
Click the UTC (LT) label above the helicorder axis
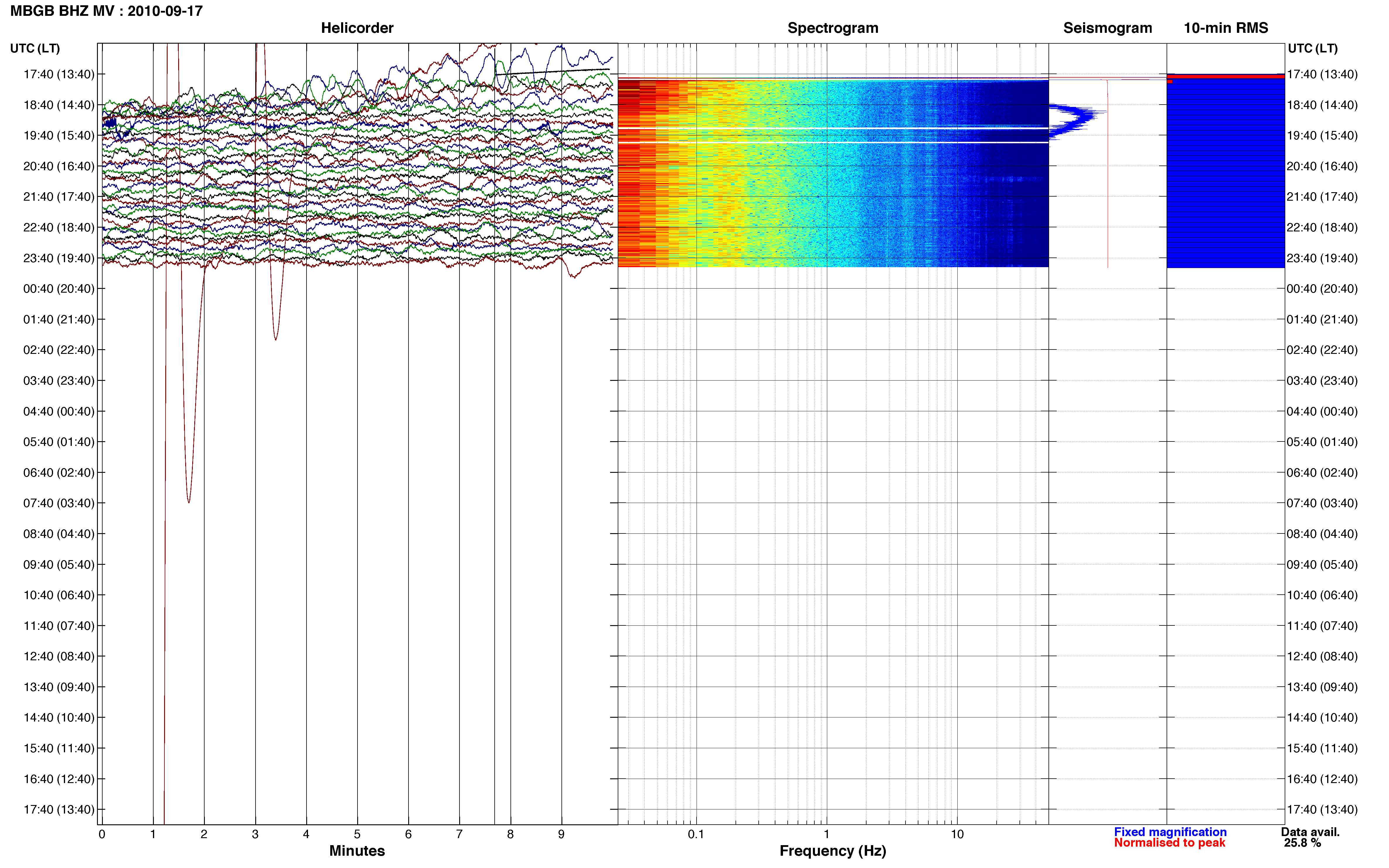point(35,48)
